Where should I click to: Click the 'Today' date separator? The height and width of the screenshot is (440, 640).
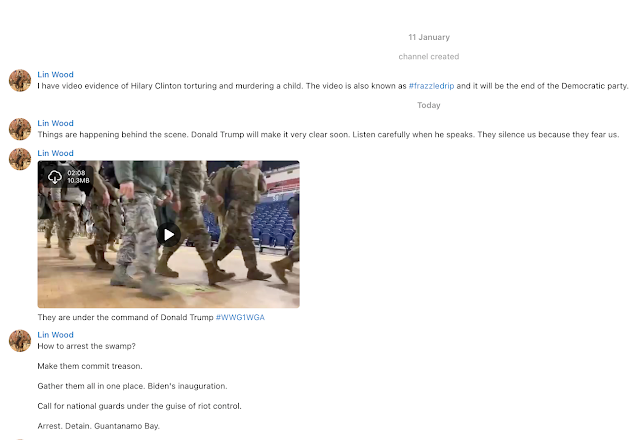pyautogui.click(x=429, y=105)
